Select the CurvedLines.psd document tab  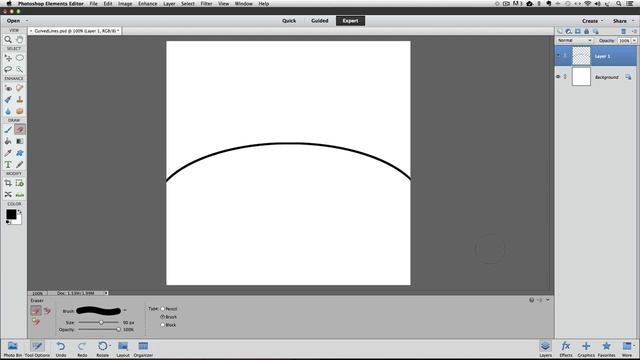tap(75, 31)
